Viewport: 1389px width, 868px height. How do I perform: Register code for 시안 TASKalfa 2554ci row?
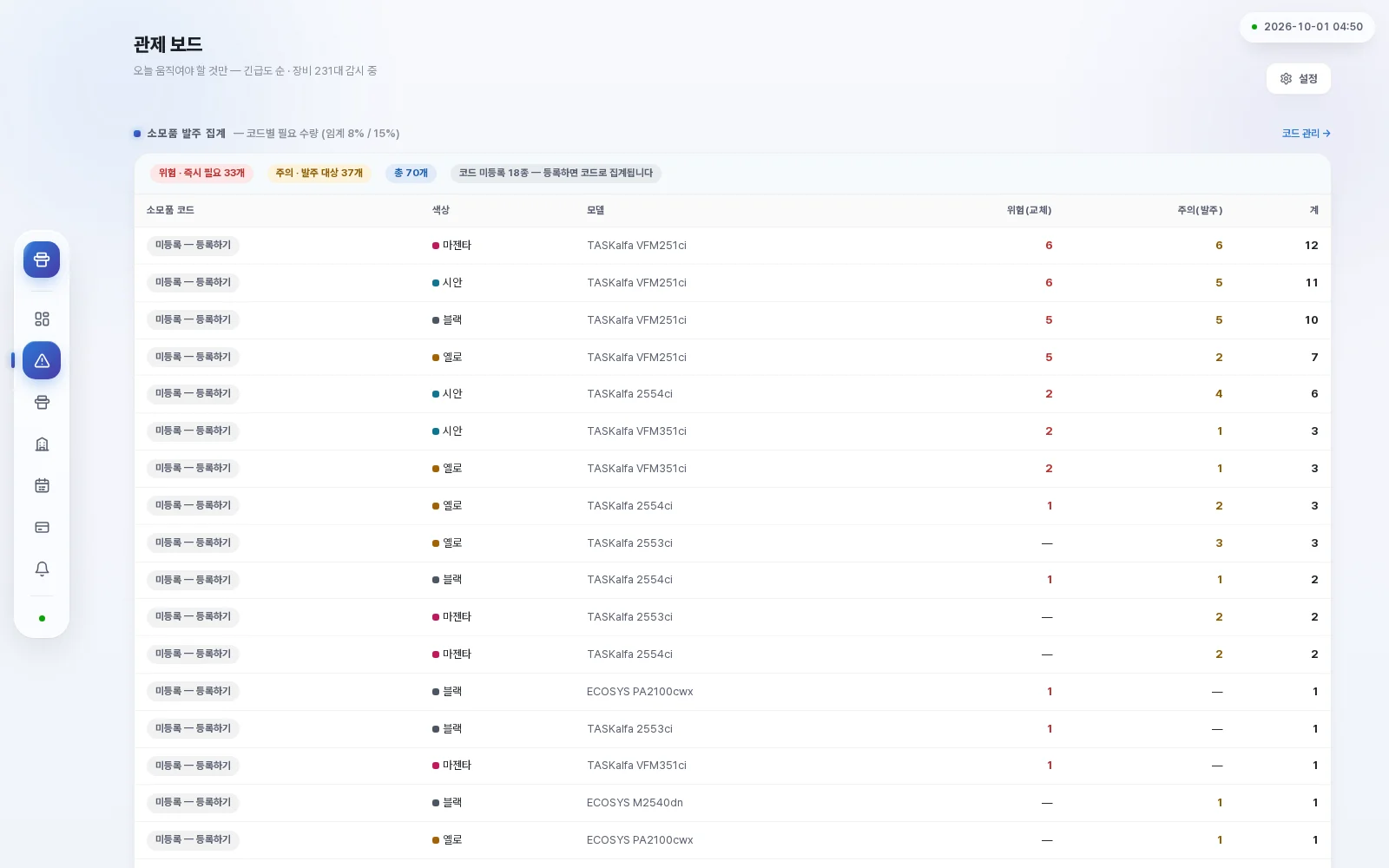[x=193, y=394]
